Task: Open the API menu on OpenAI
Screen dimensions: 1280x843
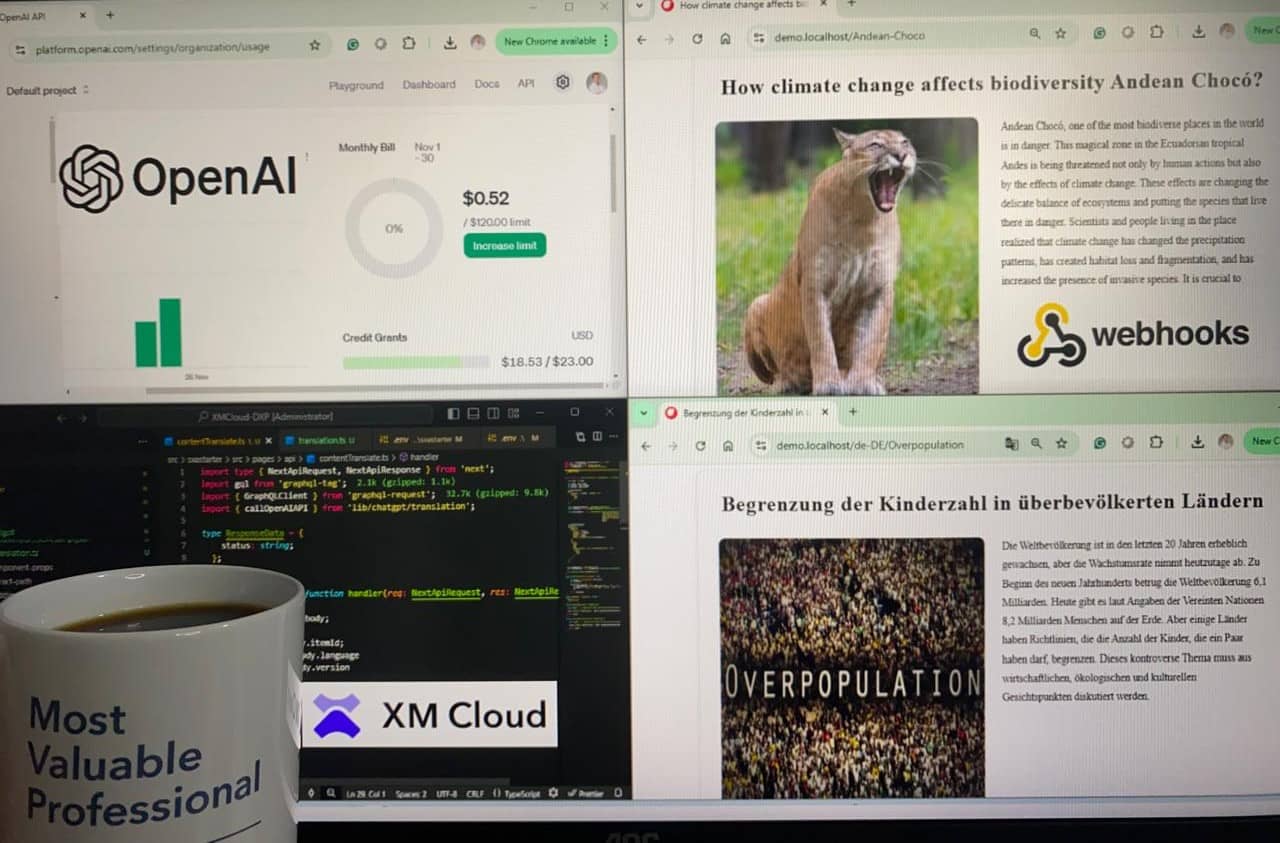Action: (526, 84)
